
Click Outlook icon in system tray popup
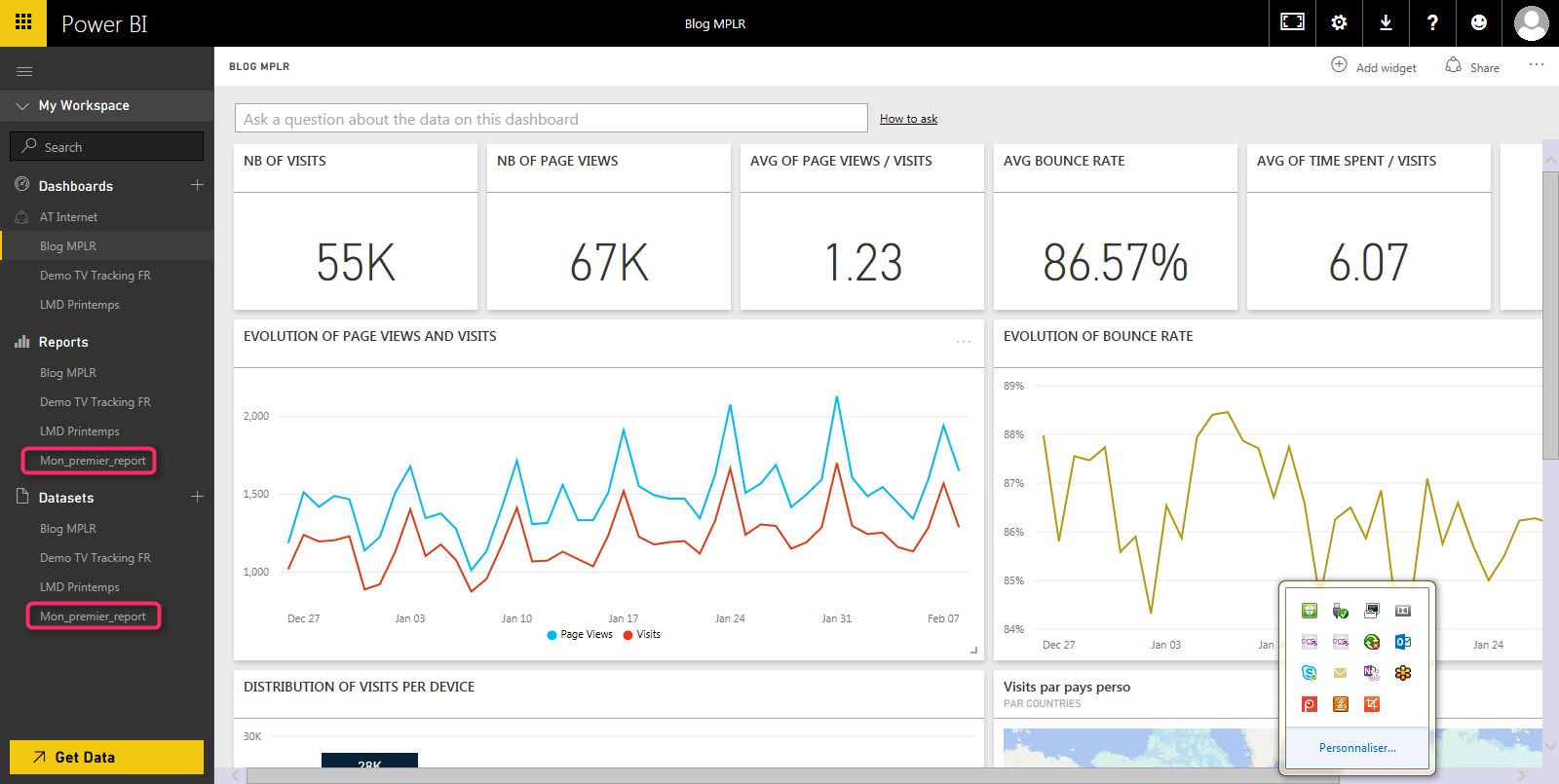pyautogui.click(x=1403, y=642)
